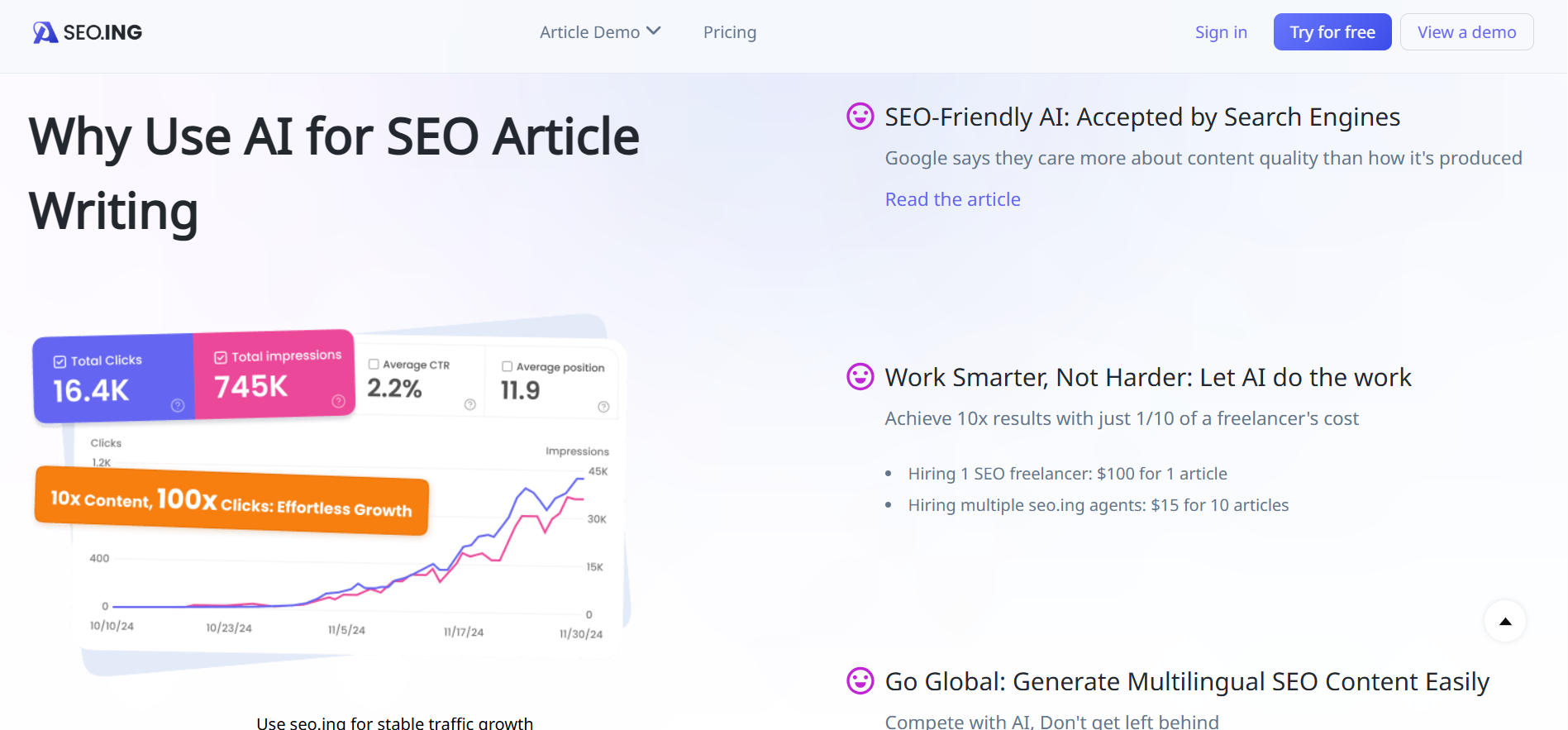Click the scroll-to-top arrow button

(1505, 622)
